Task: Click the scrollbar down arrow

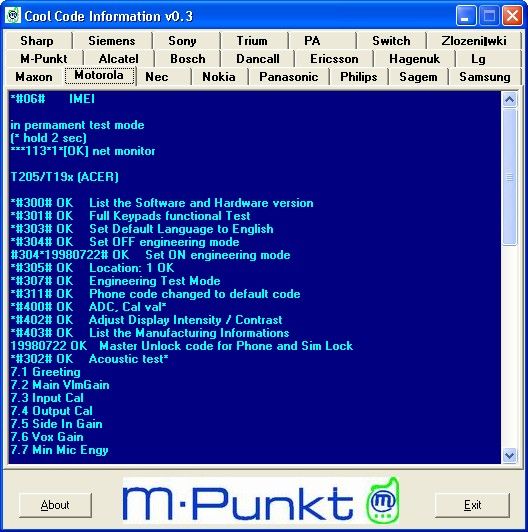Action: coord(509,455)
